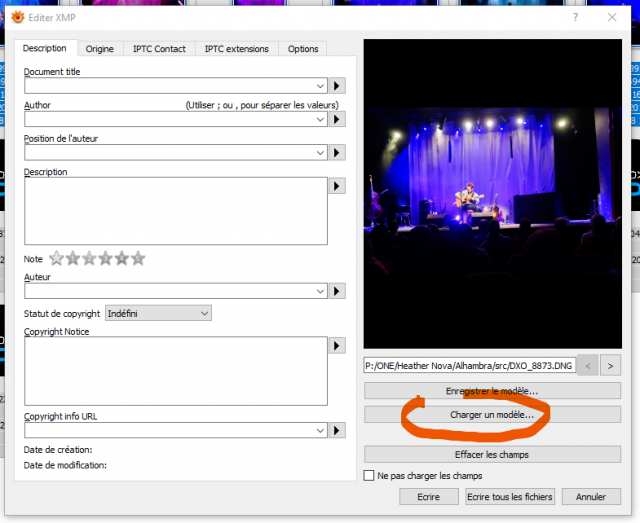Click the arrow button beside Document title

coord(337,86)
